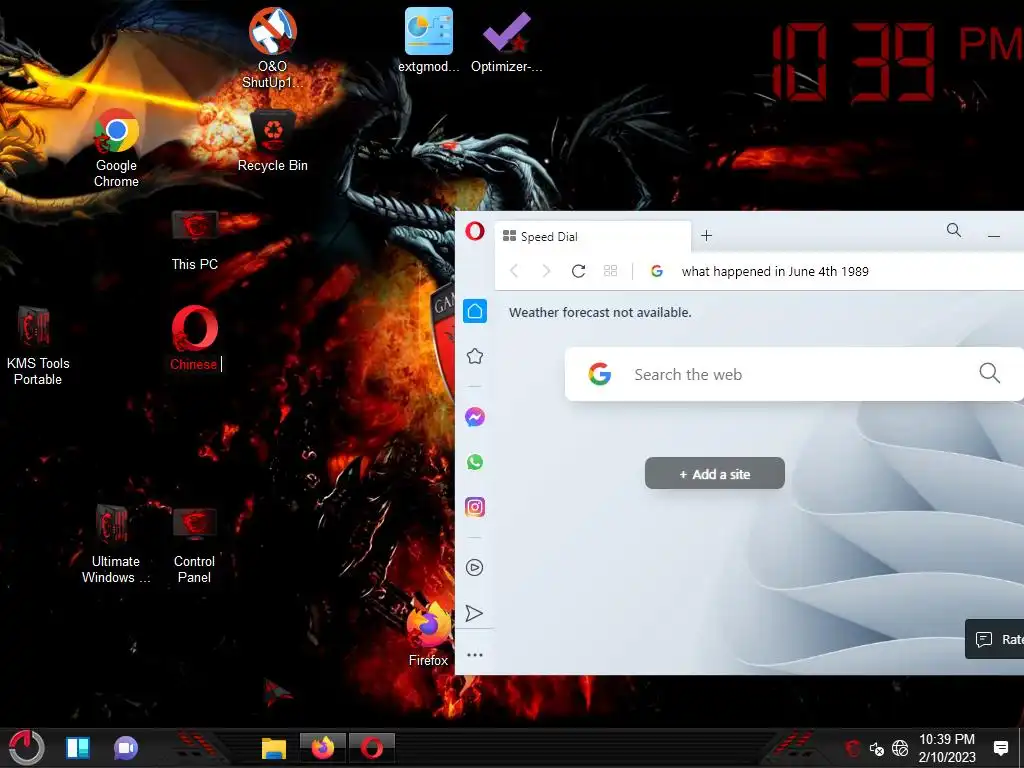1024x768 pixels.
Task: Switch to Firefox on the taskbar
Action: click(323, 748)
